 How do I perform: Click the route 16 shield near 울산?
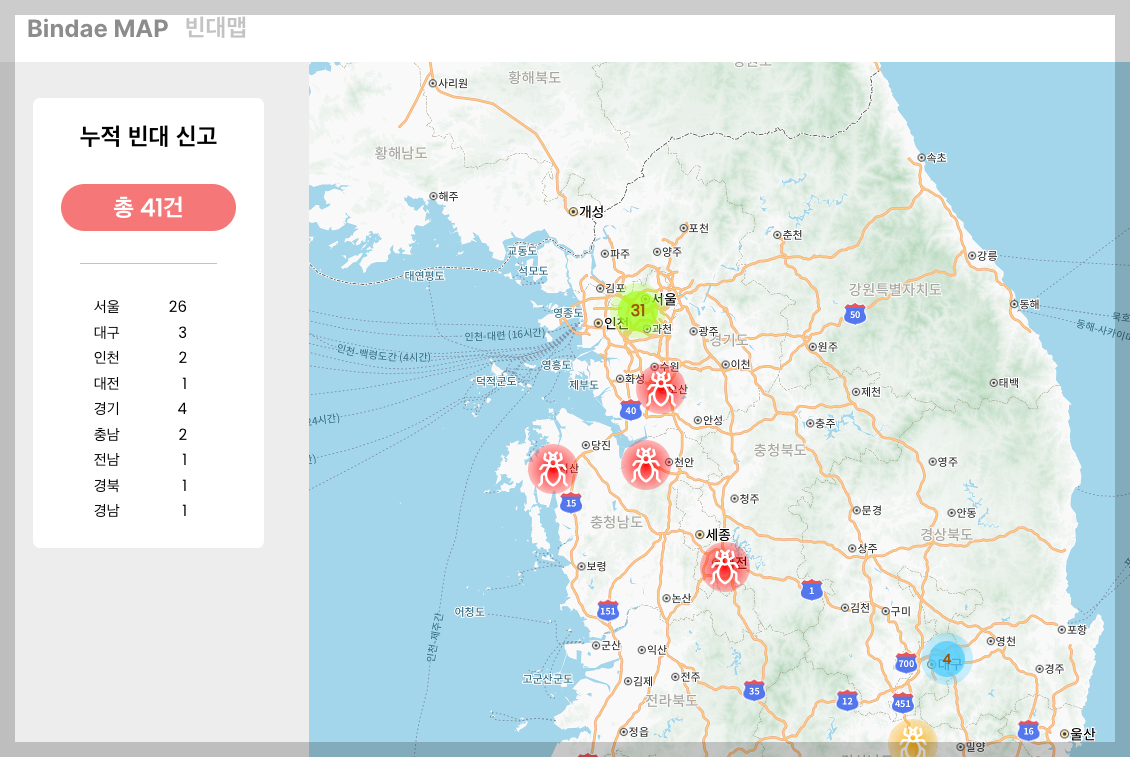point(1027,729)
